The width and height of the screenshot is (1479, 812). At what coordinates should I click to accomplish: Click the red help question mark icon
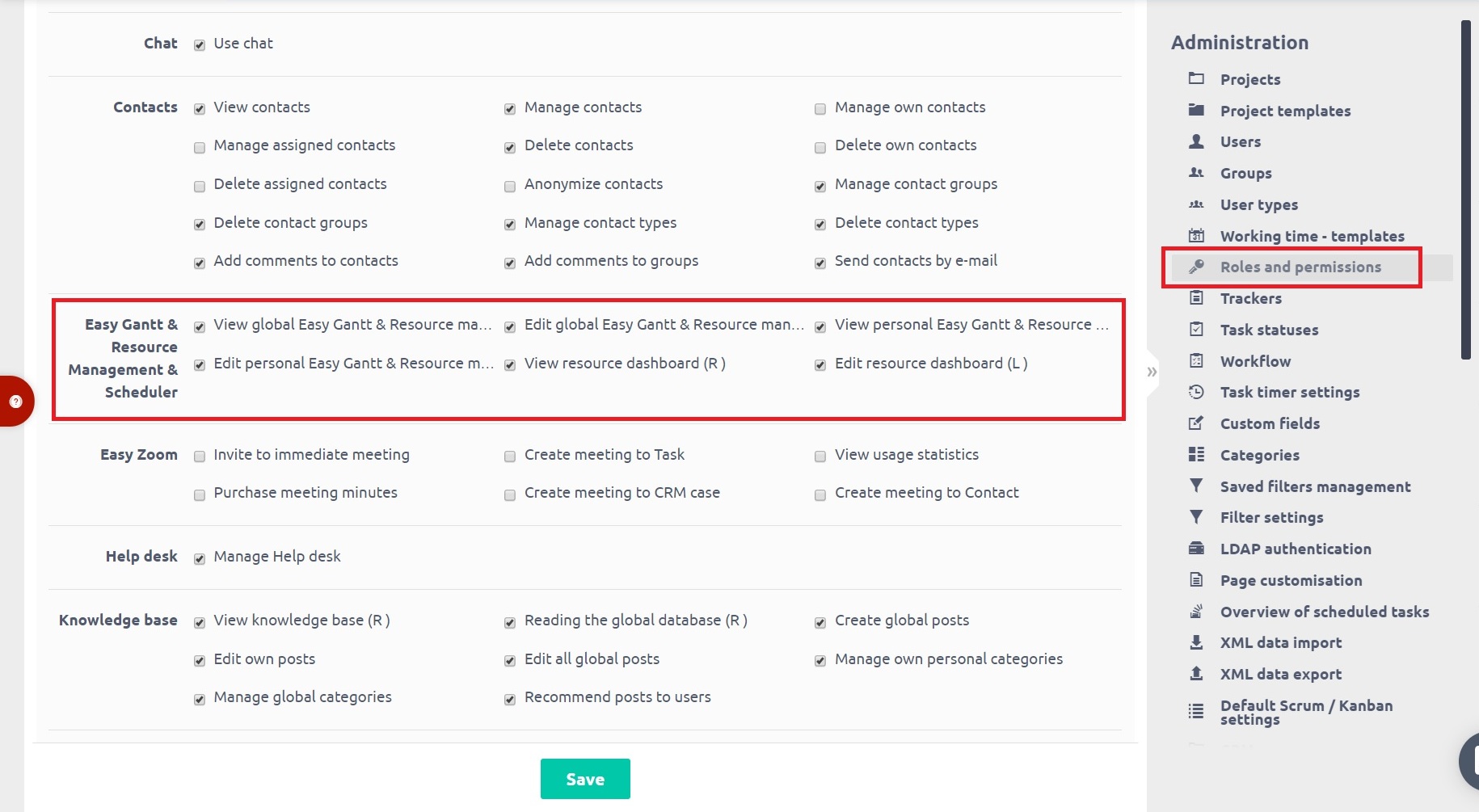pyautogui.click(x=15, y=401)
